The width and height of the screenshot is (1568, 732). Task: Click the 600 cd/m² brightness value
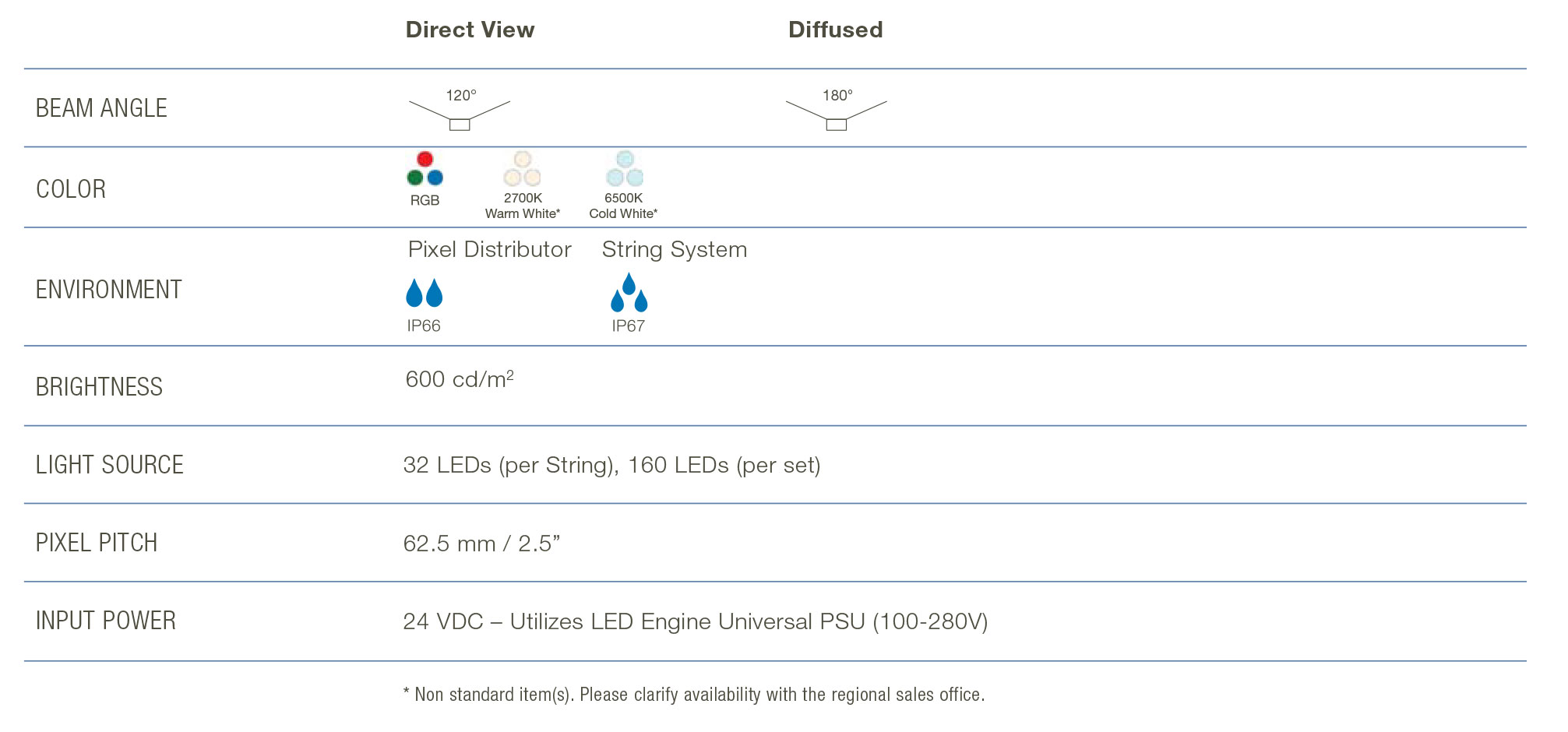point(459,379)
